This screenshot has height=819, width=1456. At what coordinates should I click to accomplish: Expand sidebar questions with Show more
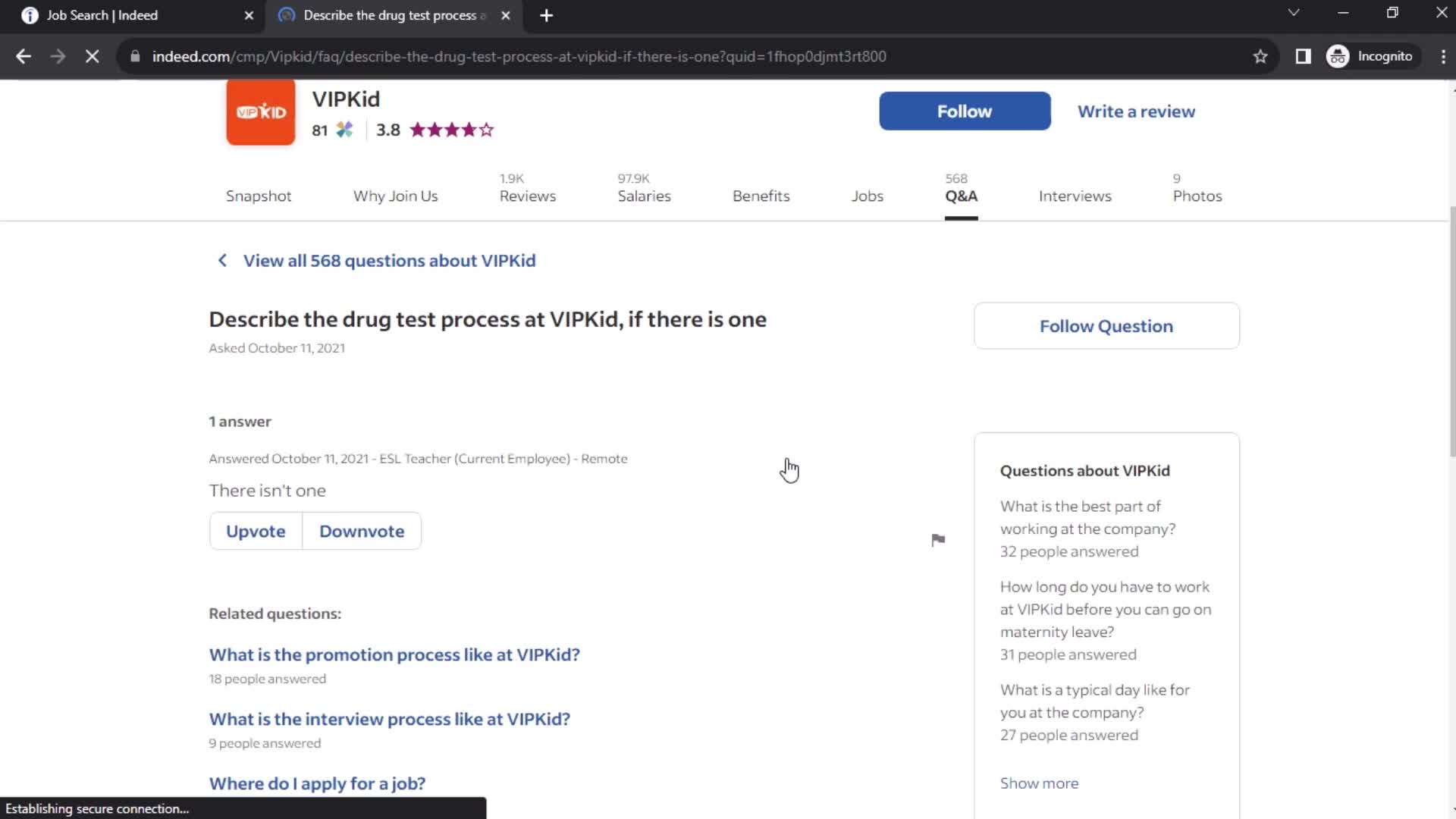point(1039,783)
